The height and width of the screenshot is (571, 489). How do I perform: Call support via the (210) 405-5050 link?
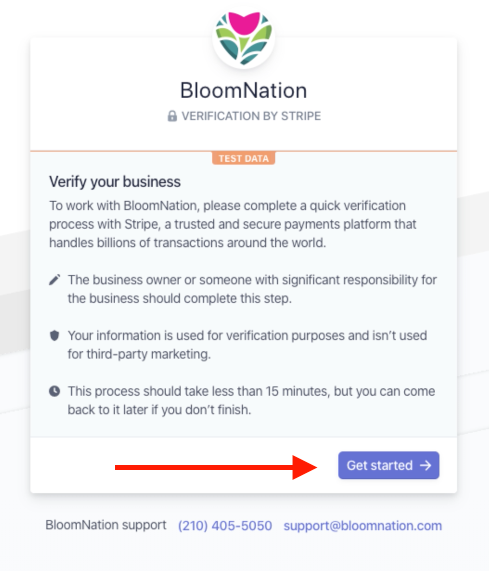(x=225, y=525)
